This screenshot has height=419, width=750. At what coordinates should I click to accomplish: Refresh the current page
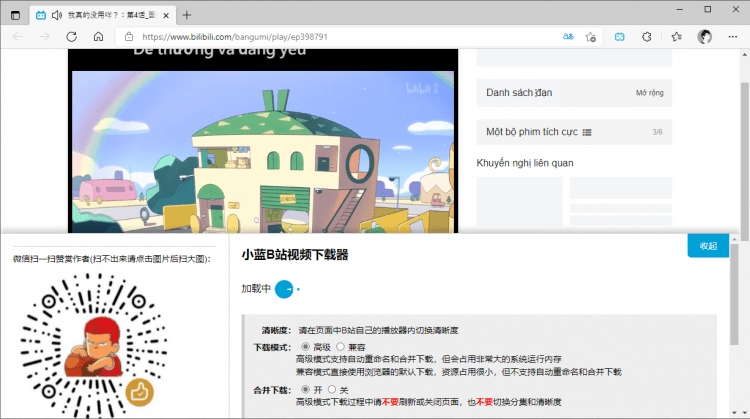71,37
